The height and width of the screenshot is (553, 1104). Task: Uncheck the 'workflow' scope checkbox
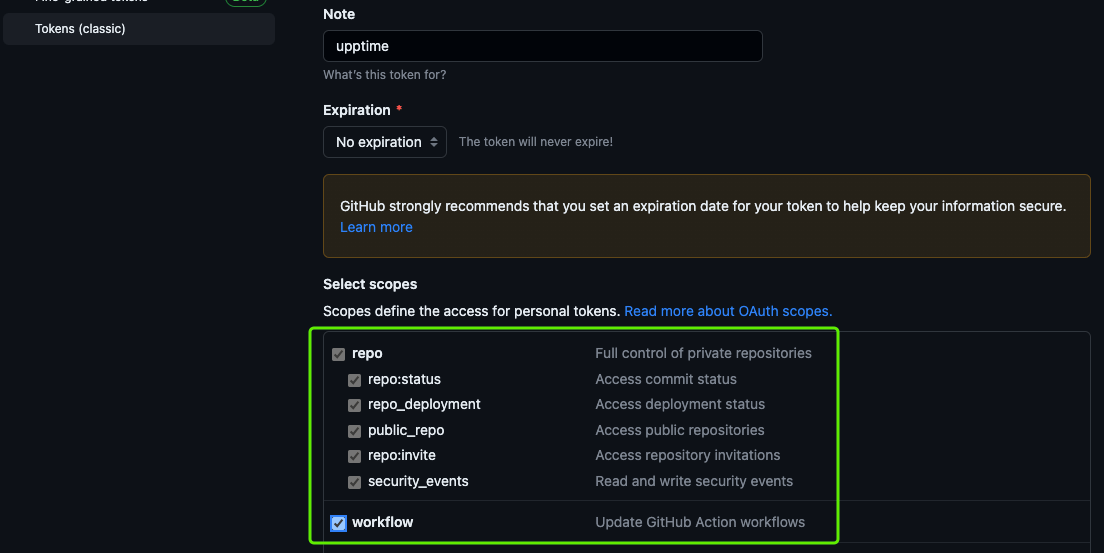pos(339,523)
